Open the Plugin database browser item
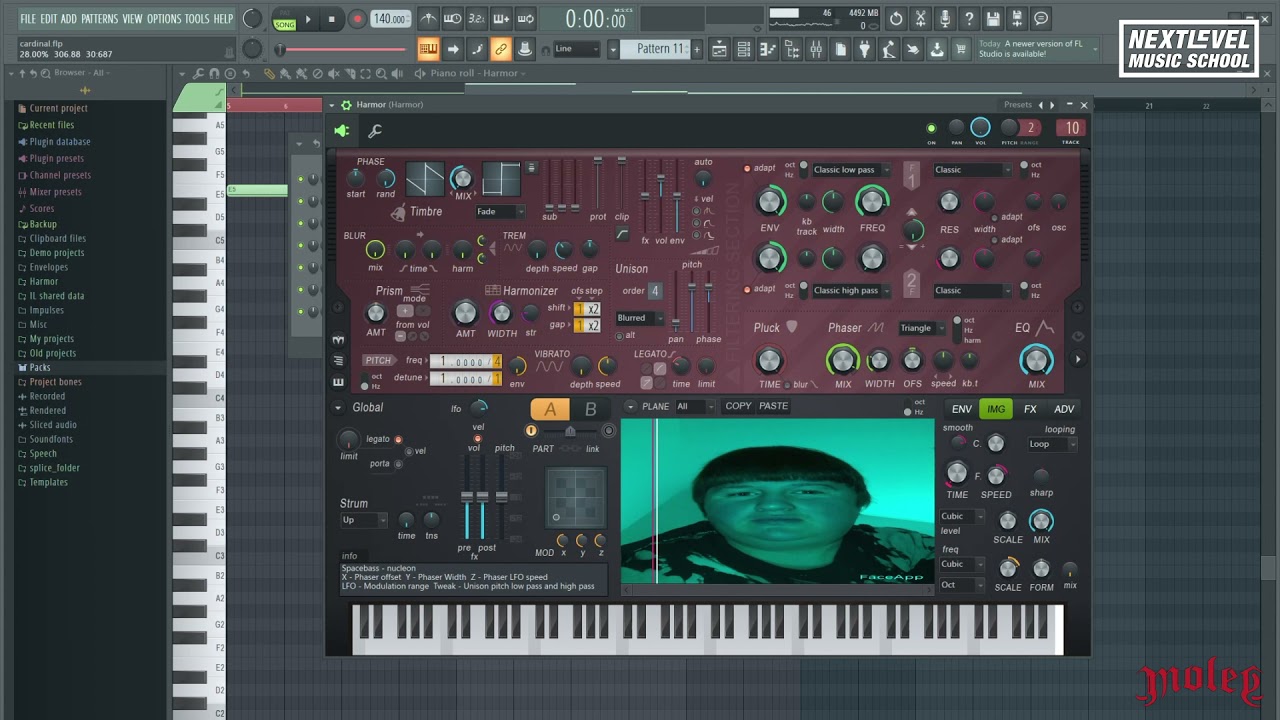Screen dimensions: 1280x720 click(x=60, y=142)
